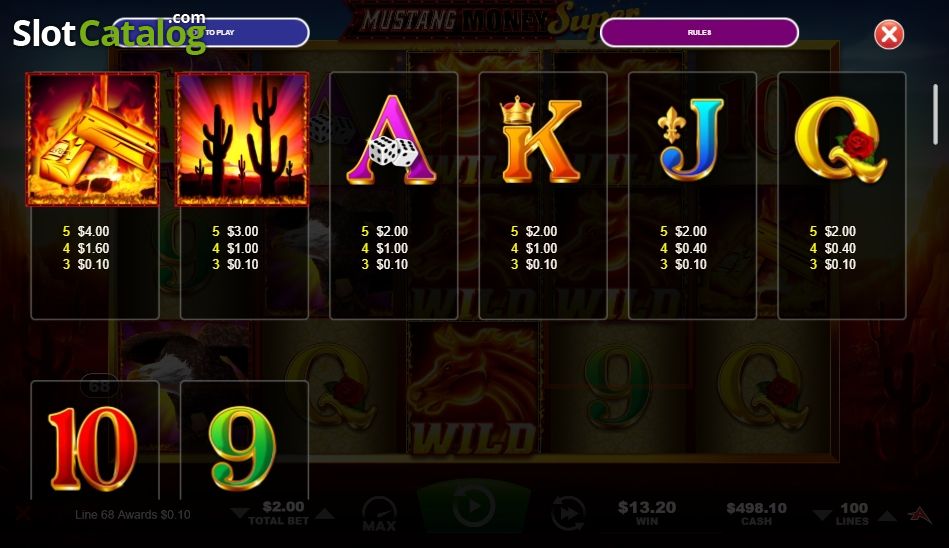Click the green 9 symbol

point(242,448)
